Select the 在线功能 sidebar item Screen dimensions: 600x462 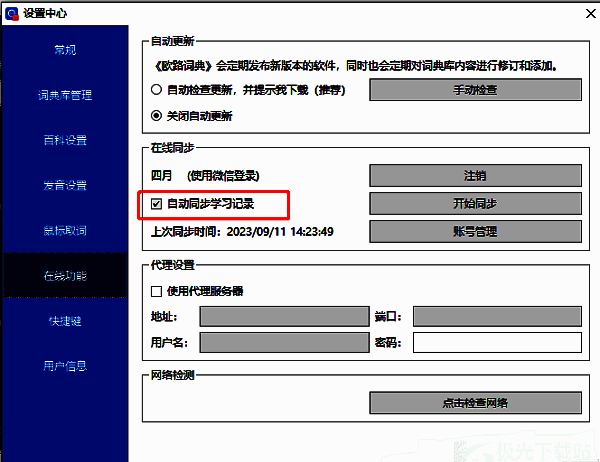65,276
